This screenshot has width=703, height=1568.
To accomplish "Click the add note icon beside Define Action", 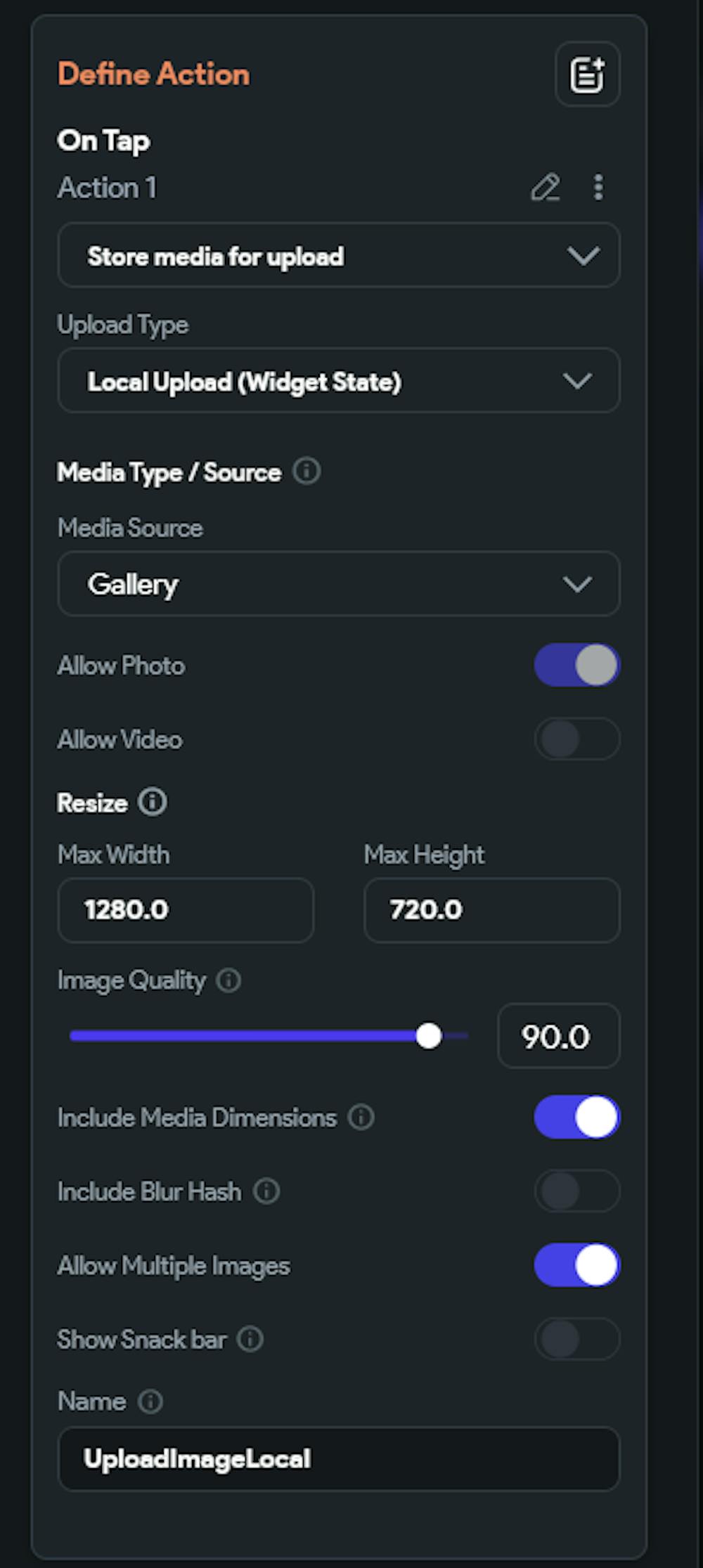I will coord(587,74).
